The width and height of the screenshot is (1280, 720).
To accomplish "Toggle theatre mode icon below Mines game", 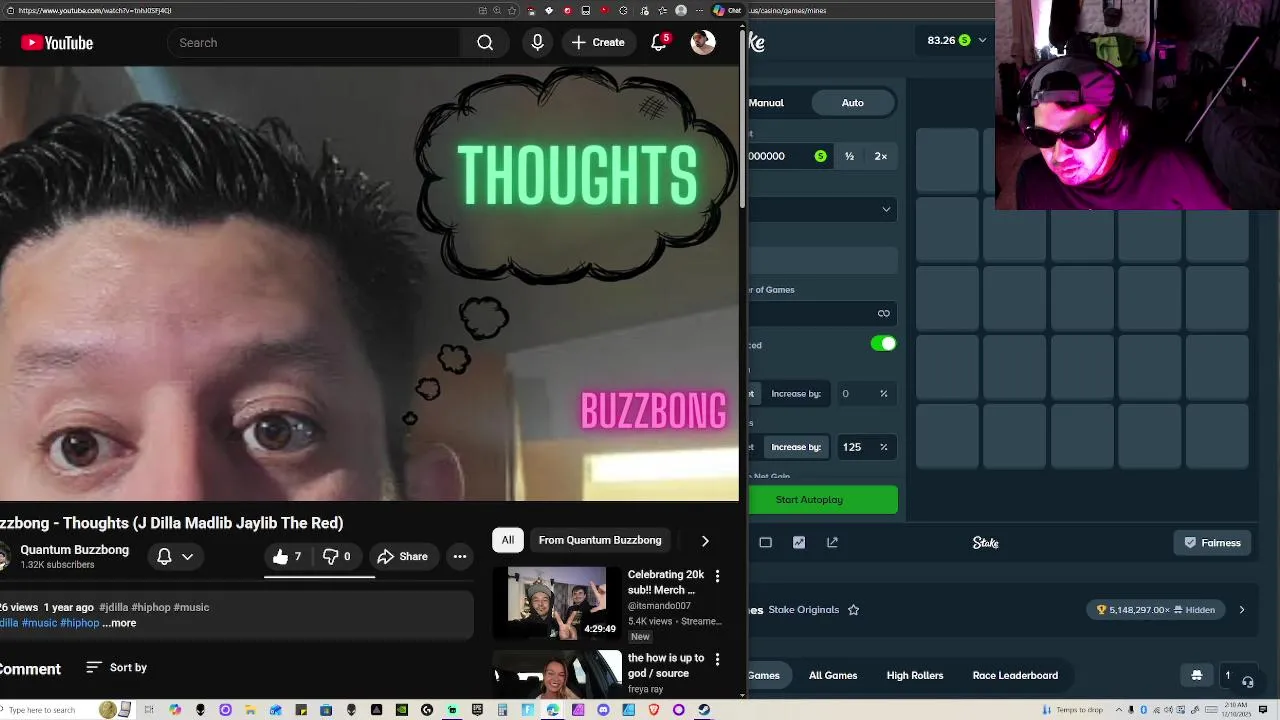I will 766,542.
